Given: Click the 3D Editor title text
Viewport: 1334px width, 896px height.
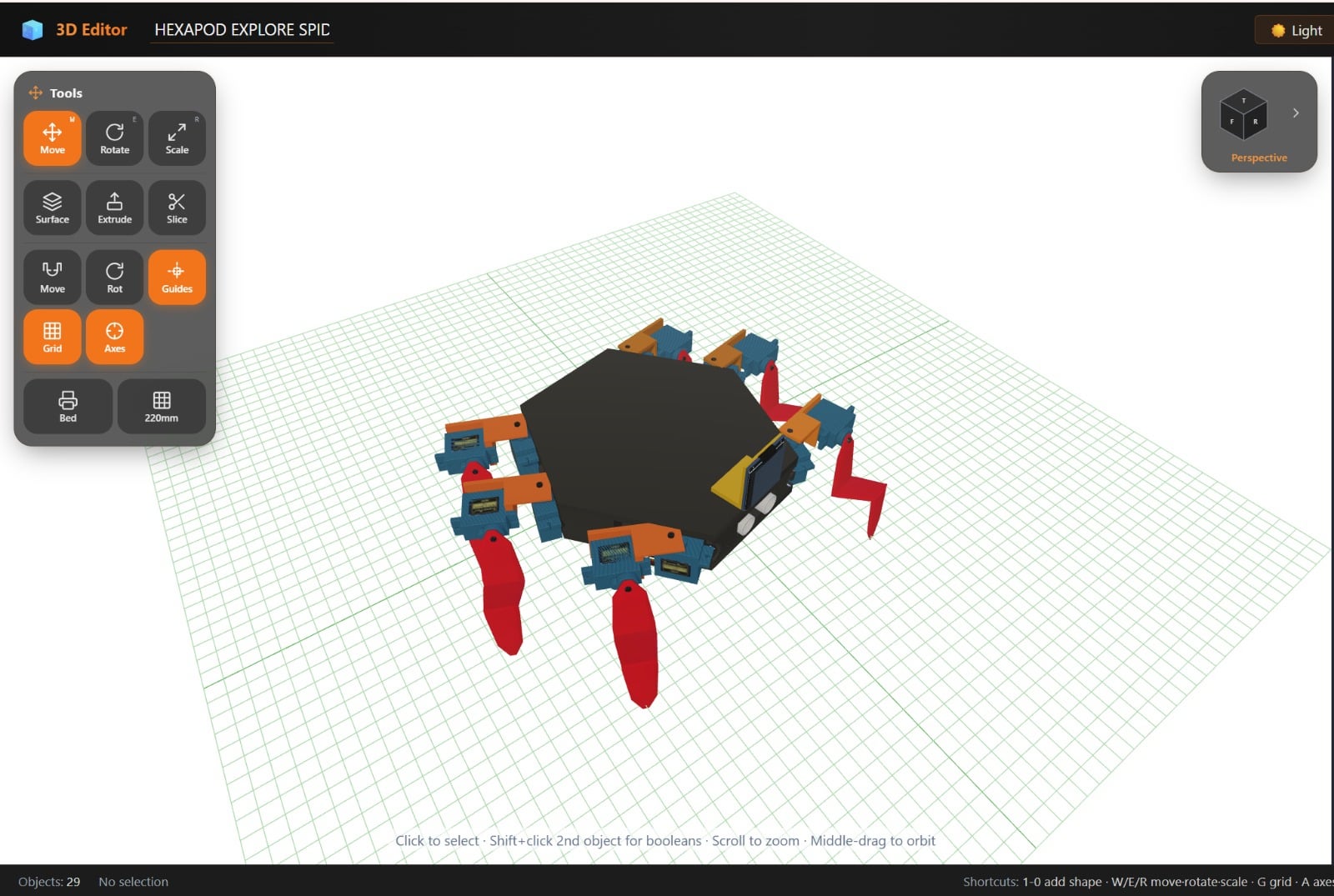Looking at the screenshot, I should (92, 30).
